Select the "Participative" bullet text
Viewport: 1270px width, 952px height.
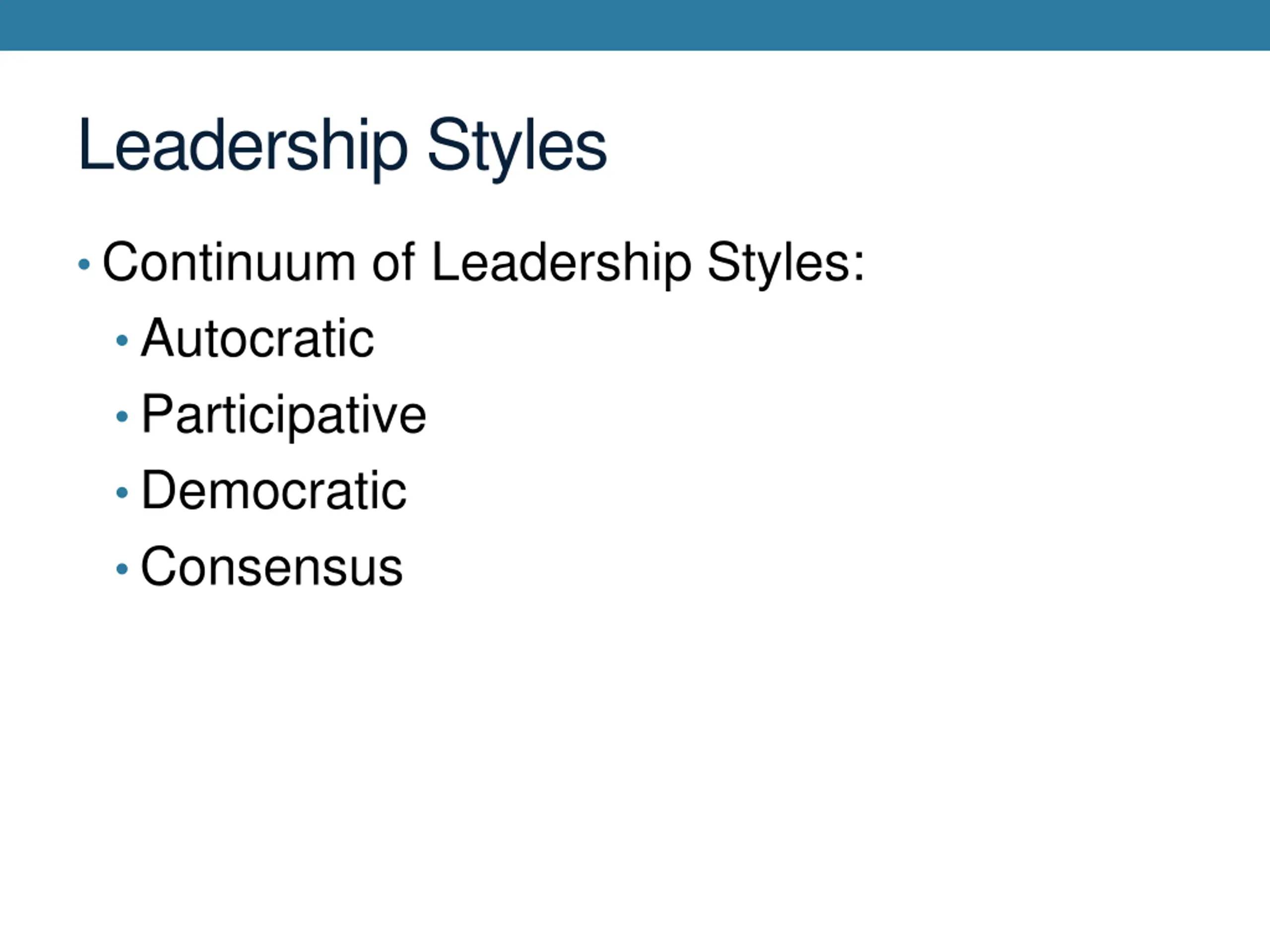point(284,416)
